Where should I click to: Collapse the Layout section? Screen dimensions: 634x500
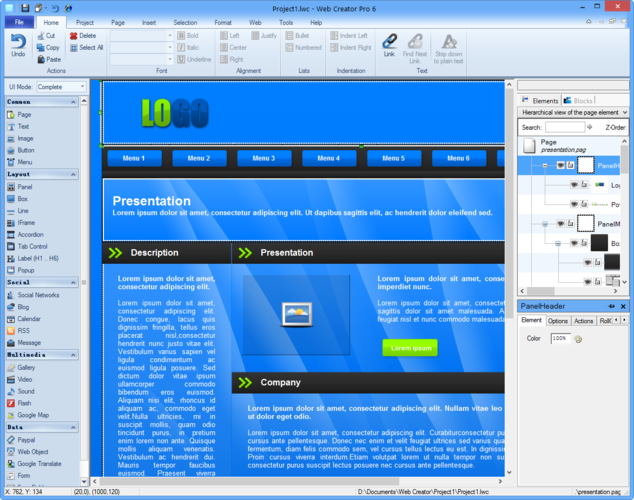[x=73, y=174]
